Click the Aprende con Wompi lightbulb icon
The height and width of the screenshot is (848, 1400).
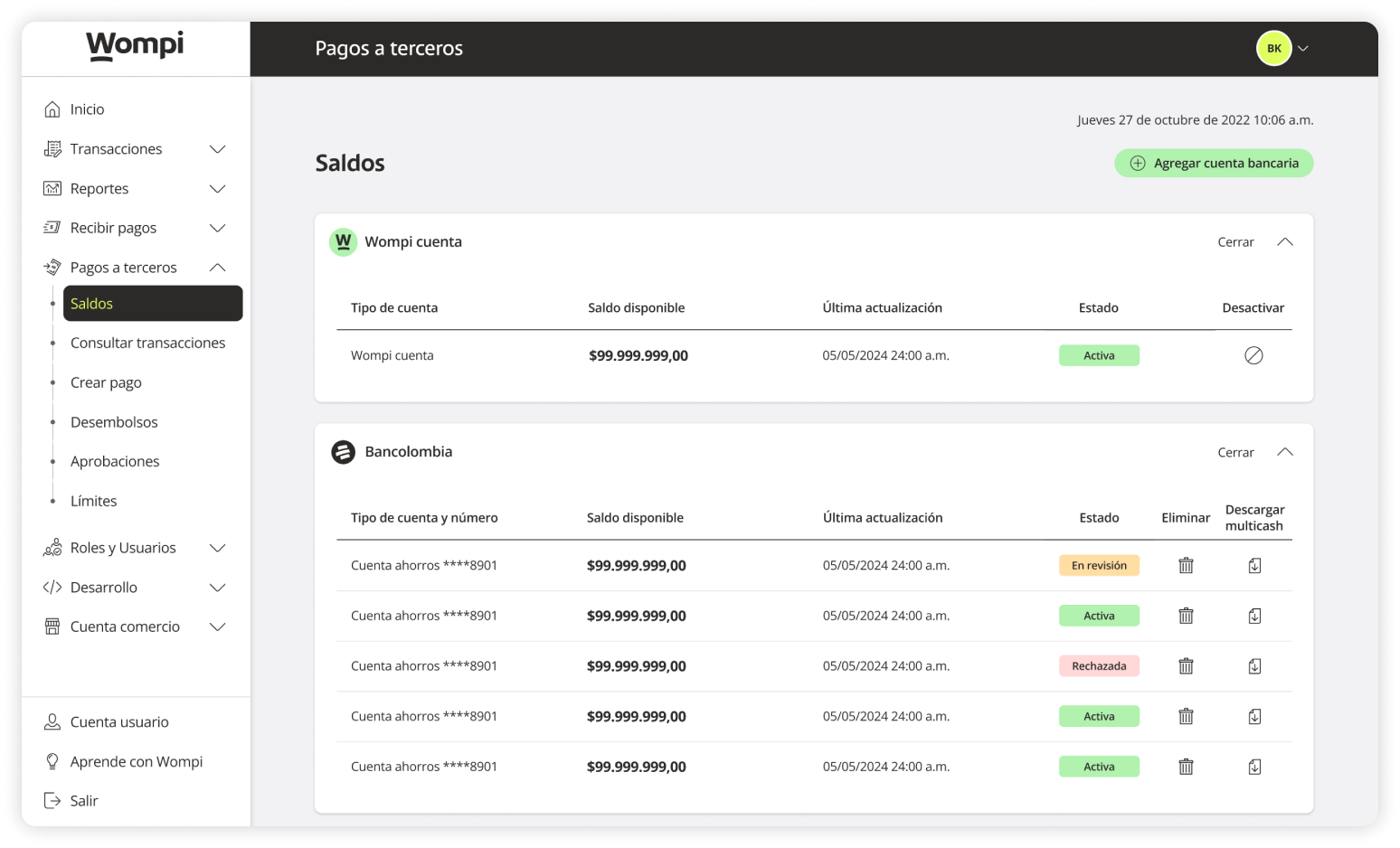click(52, 761)
